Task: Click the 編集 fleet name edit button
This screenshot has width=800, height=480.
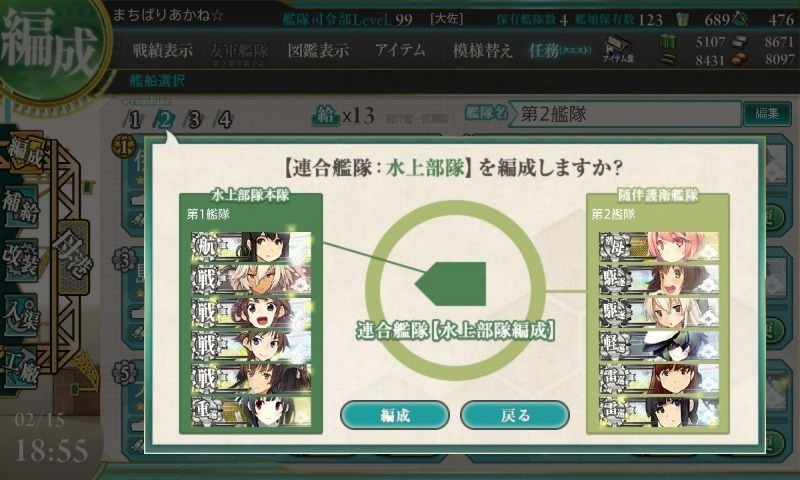Action: point(767,113)
